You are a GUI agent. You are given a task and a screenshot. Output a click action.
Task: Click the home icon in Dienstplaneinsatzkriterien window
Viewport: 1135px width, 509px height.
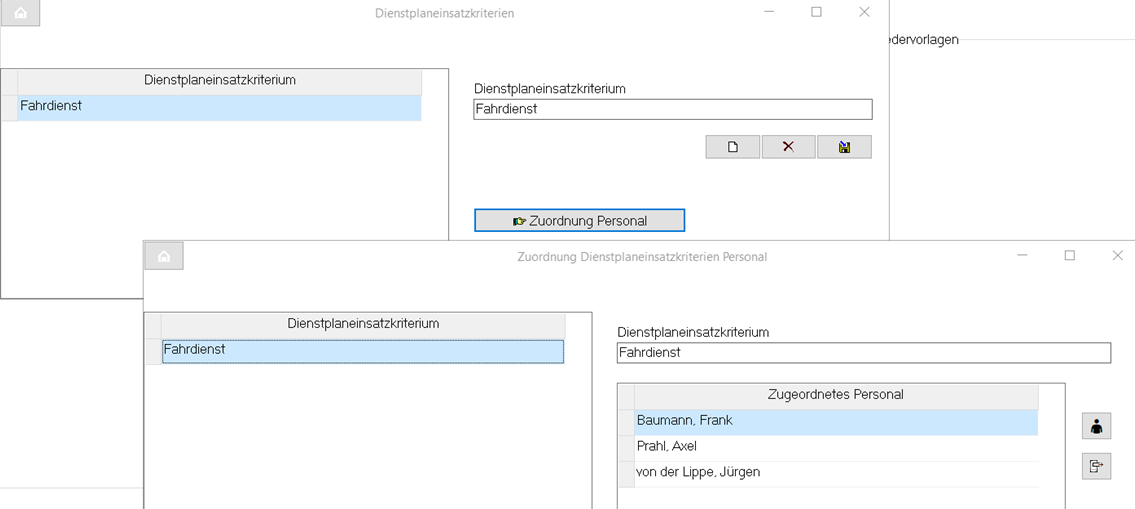pos(20,13)
